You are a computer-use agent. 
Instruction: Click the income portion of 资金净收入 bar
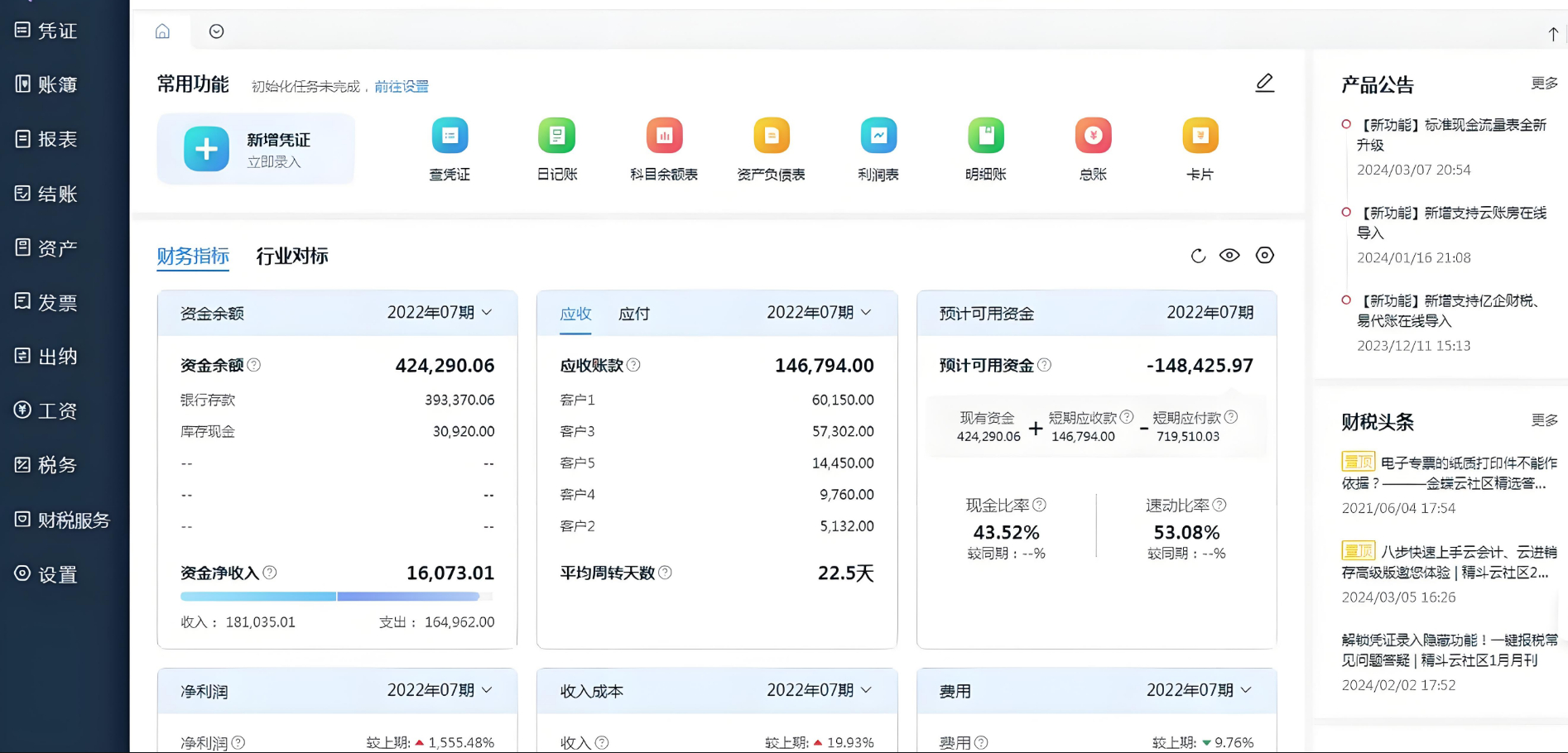click(x=258, y=596)
